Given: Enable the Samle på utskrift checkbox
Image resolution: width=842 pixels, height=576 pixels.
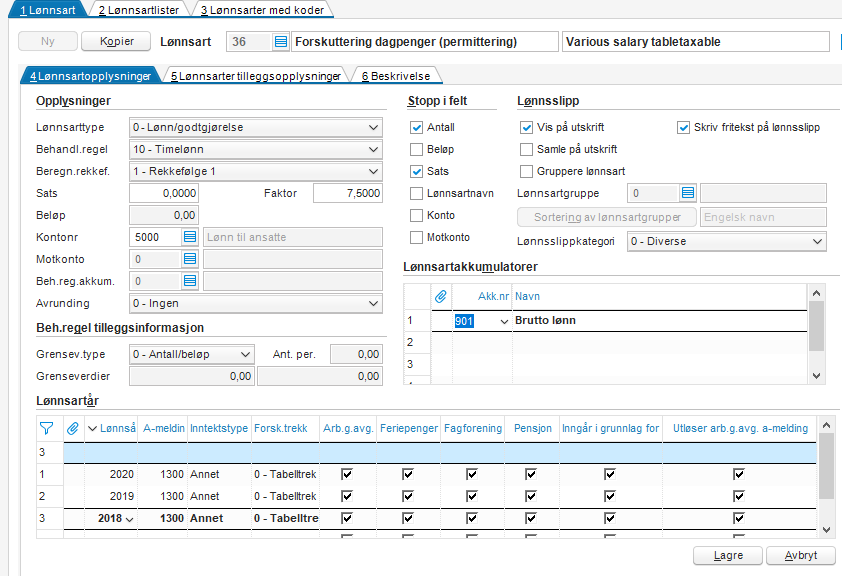Looking at the screenshot, I should pos(527,149).
